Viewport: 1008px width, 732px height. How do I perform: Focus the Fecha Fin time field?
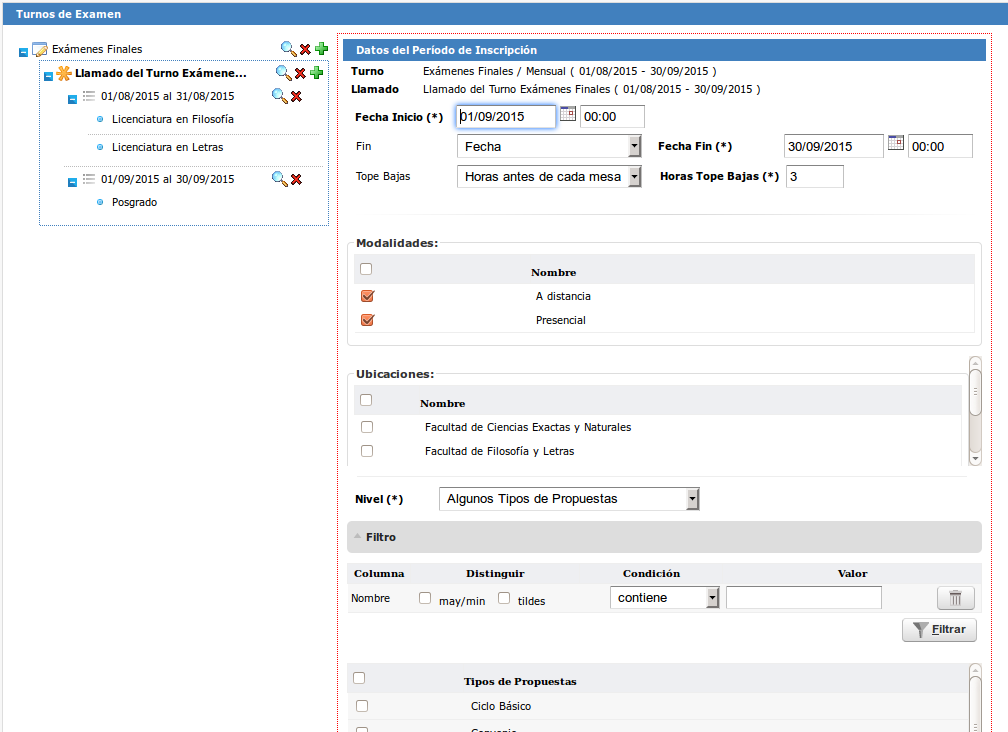coord(940,146)
